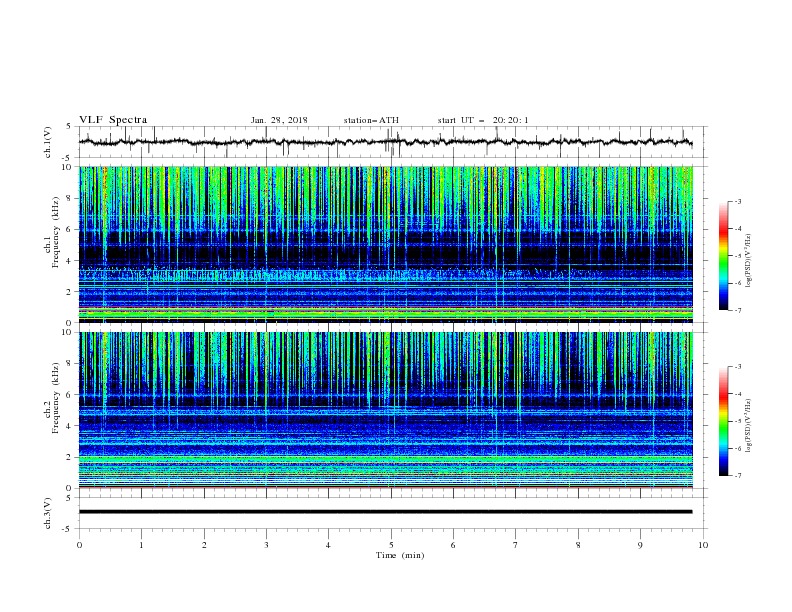This screenshot has height=612, width=792.
Task: Click the ch.2 colorbar "log(PSD)(V²/Hz)" label
Action: coord(748,426)
